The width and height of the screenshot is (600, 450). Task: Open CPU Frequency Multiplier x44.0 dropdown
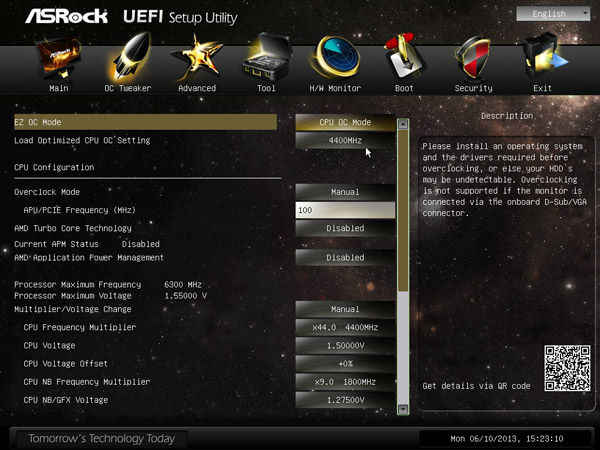click(345, 328)
